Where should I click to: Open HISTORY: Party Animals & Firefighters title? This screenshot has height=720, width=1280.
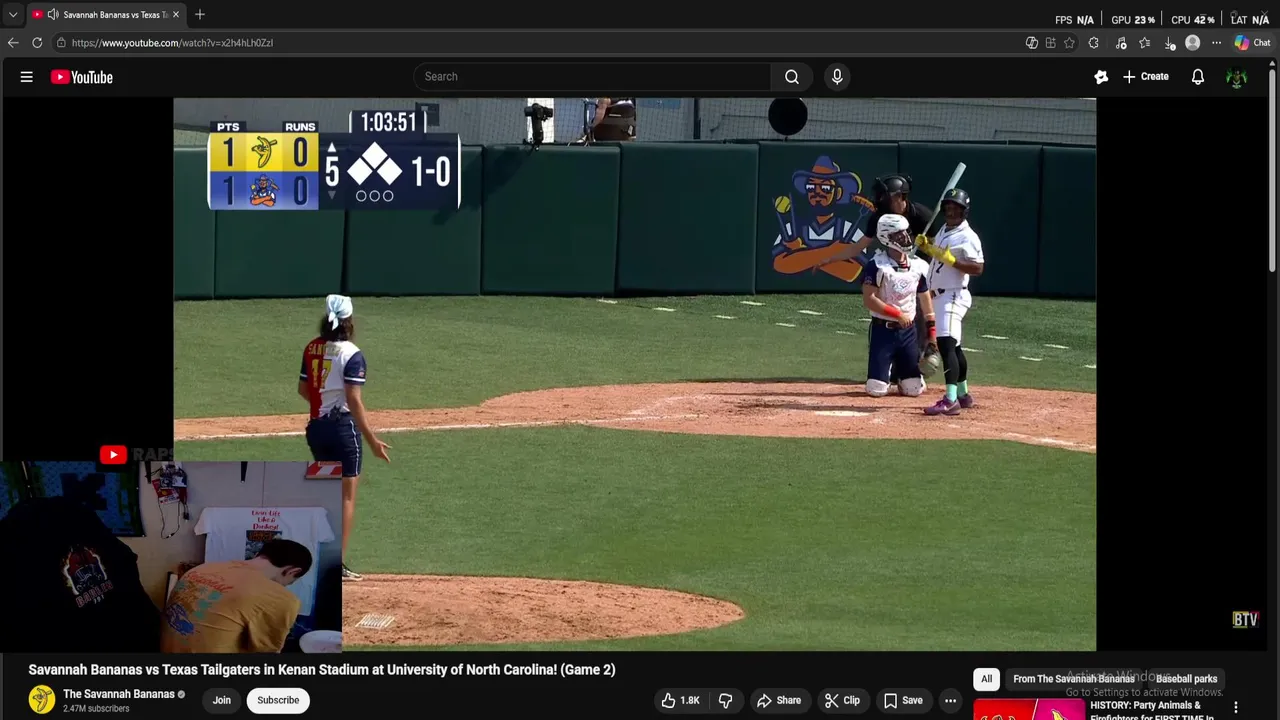[1151, 710]
